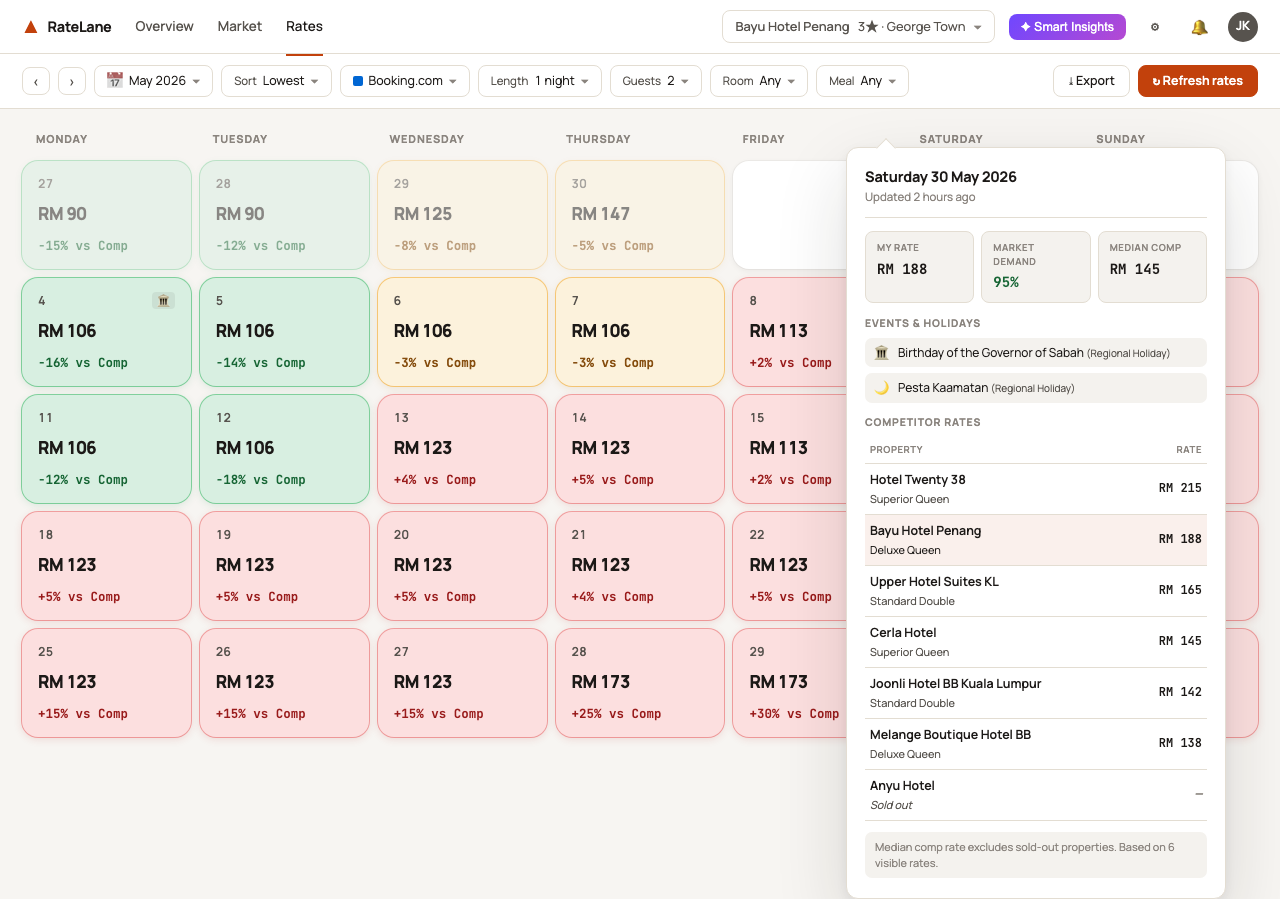Go to the next month arrow
Image resolution: width=1280 pixels, height=899 pixels.
point(72,81)
